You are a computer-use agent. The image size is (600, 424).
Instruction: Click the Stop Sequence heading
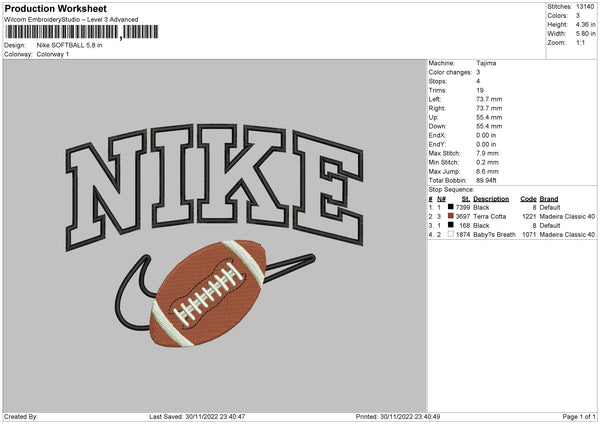click(x=451, y=190)
